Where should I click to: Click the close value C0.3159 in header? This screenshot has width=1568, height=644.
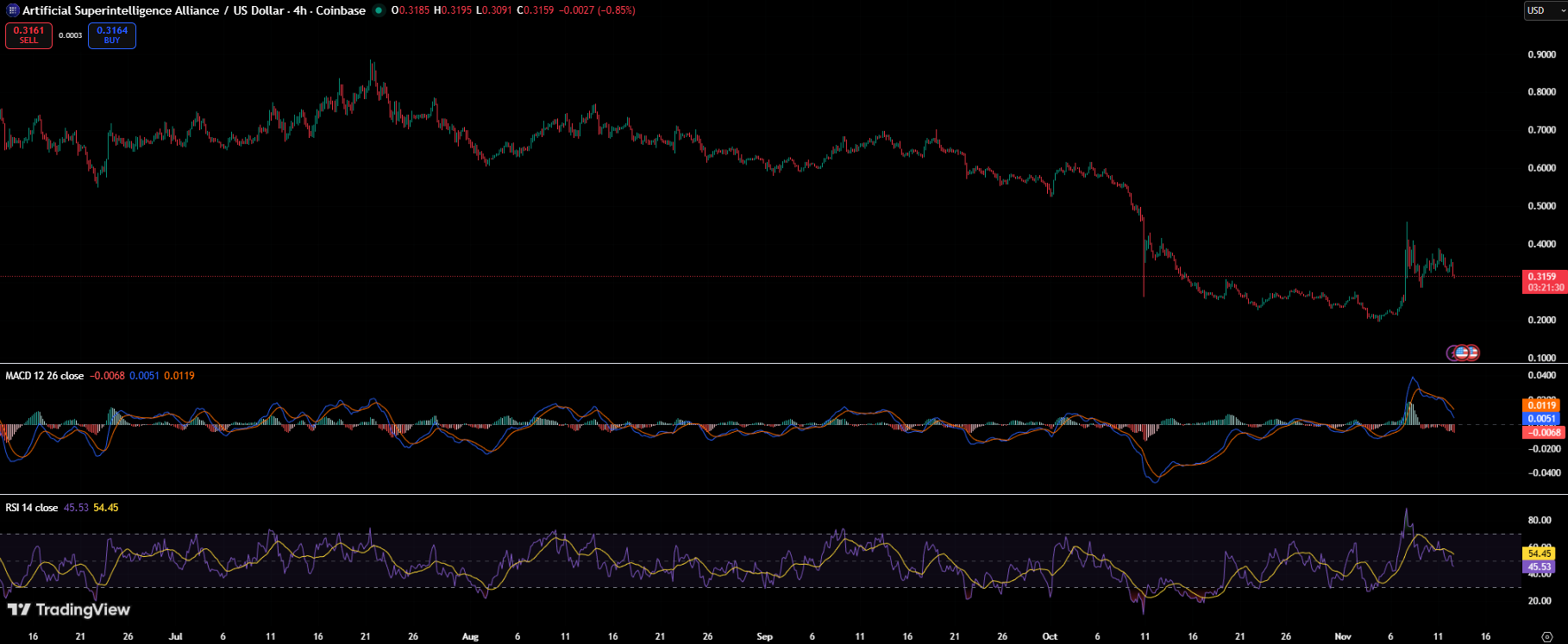pyautogui.click(x=536, y=10)
